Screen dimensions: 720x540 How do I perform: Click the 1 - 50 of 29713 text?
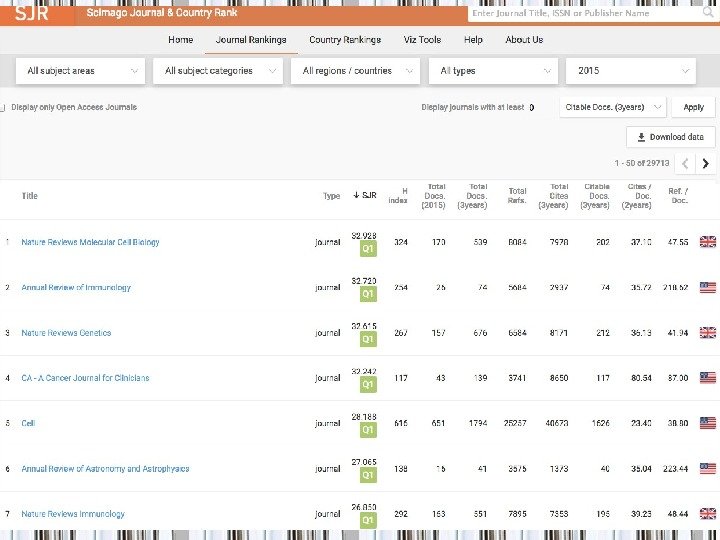pyautogui.click(x=642, y=163)
